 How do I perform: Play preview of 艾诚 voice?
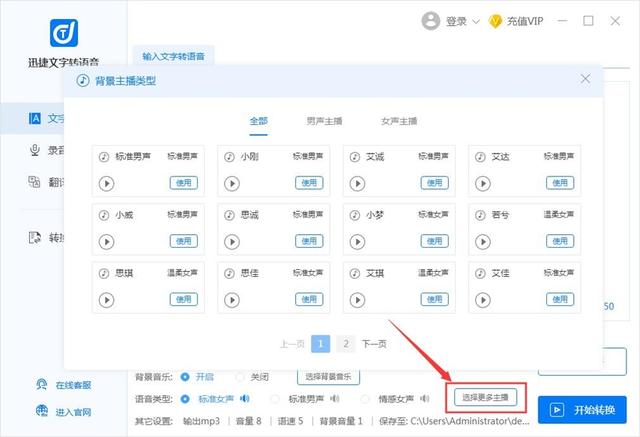[x=358, y=184]
